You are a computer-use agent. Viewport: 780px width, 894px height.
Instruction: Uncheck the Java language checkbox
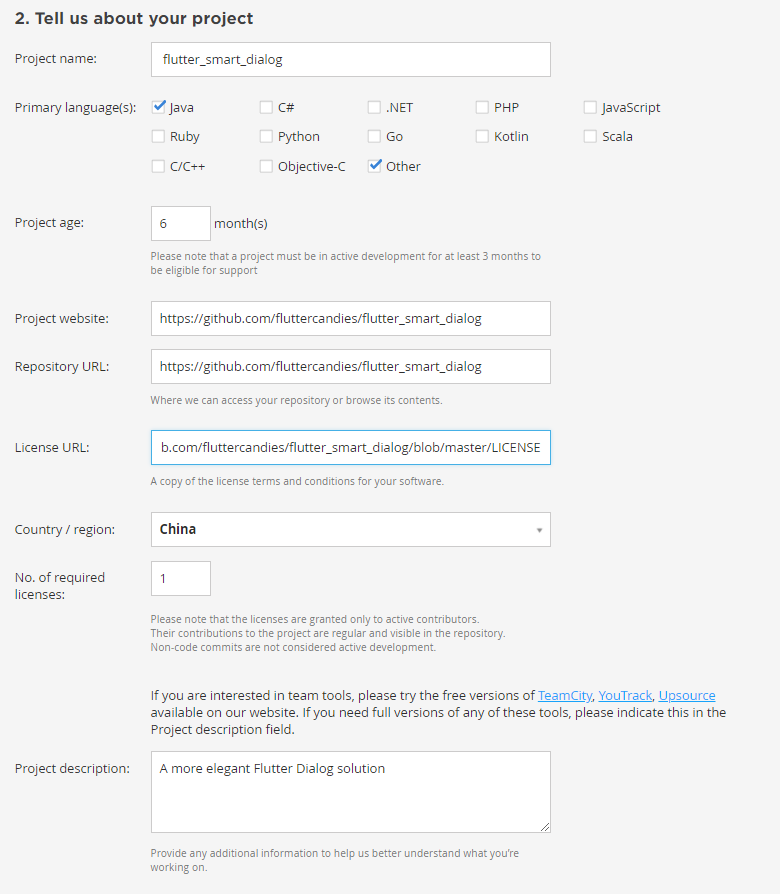tap(159, 107)
